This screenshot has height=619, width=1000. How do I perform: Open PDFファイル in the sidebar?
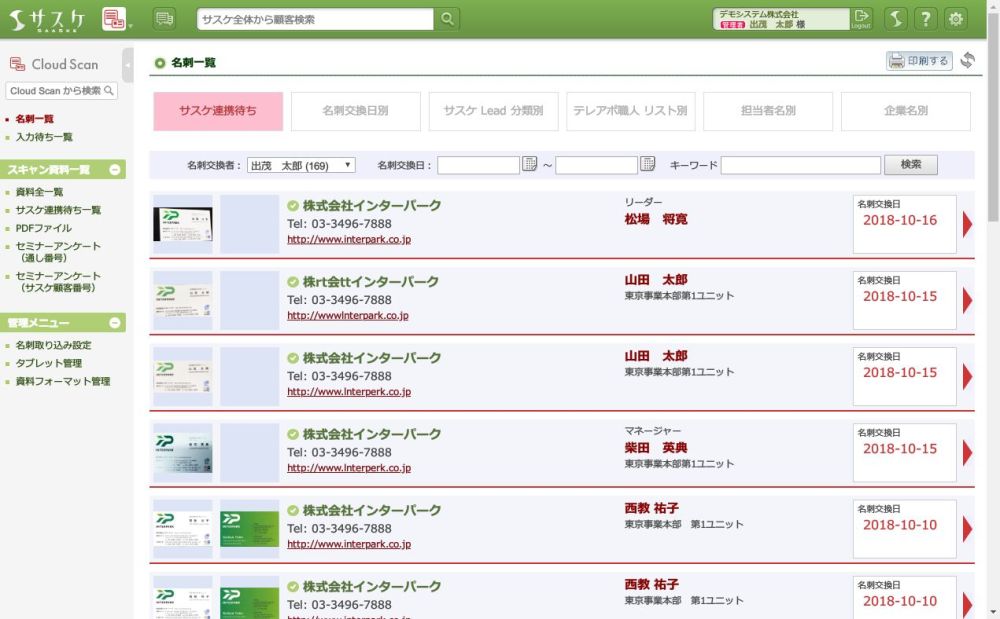tap(43, 228)
